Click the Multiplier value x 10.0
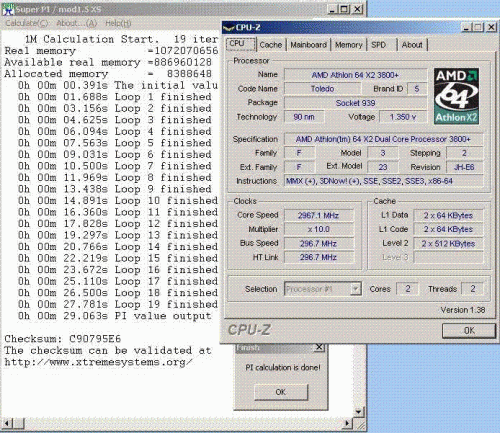Viewport: 500px width, 433px height. [319, 229]
